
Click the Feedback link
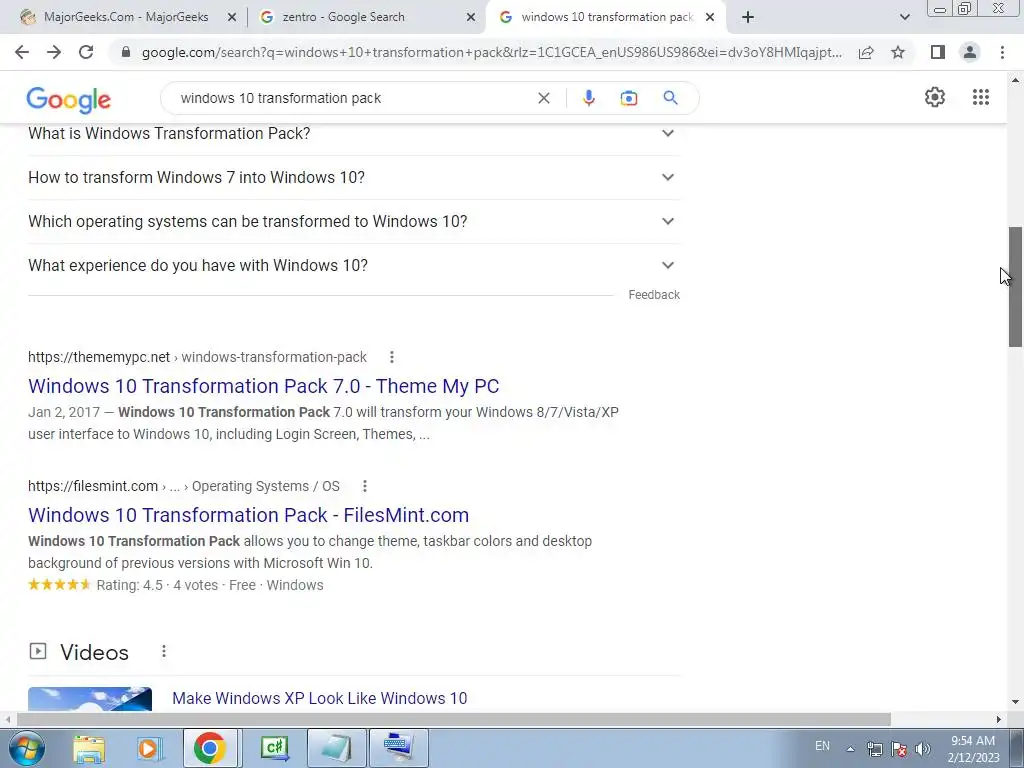(654, 295)
